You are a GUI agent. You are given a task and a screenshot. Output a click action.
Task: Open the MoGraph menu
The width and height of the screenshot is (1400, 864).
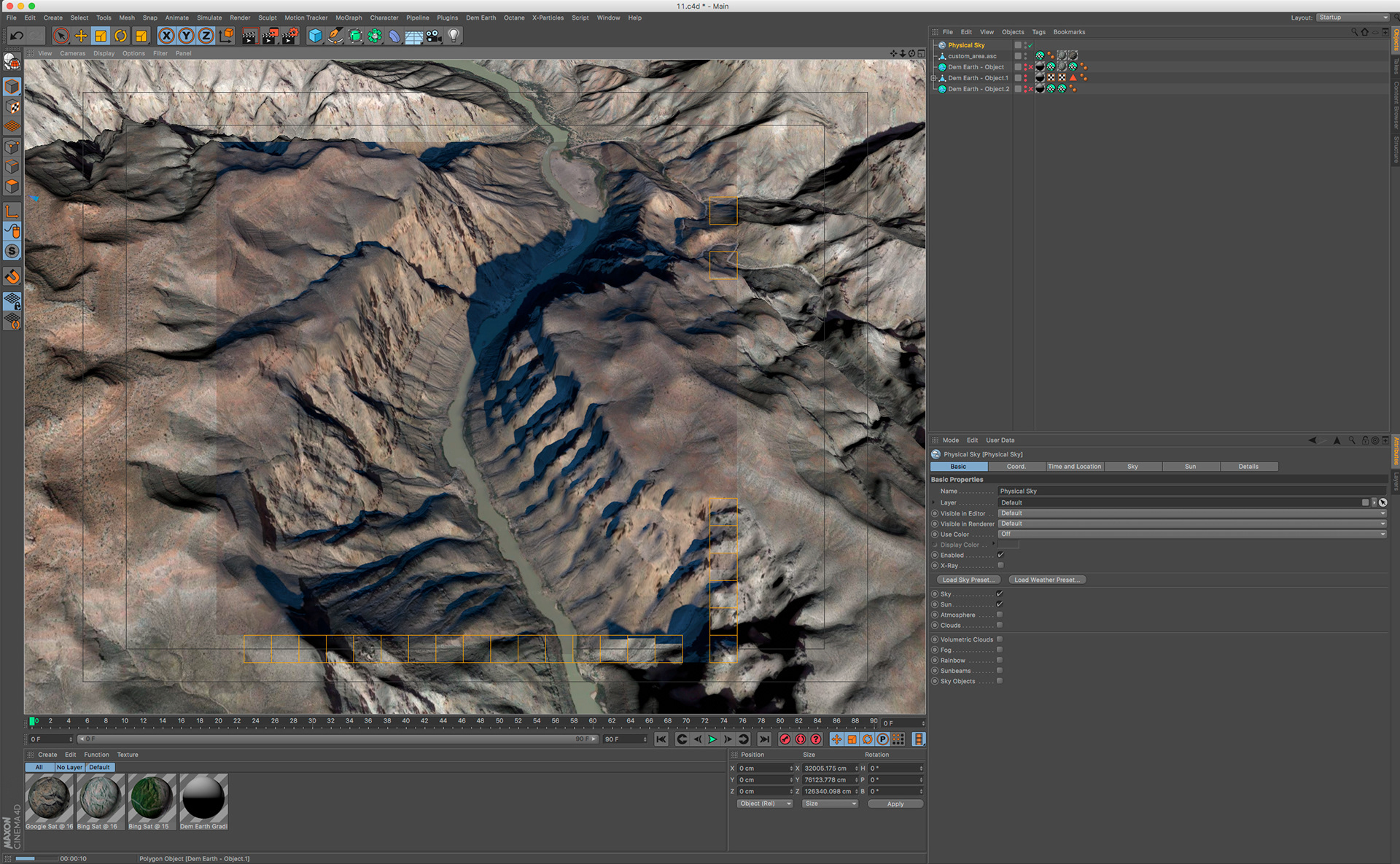[349, 17]
